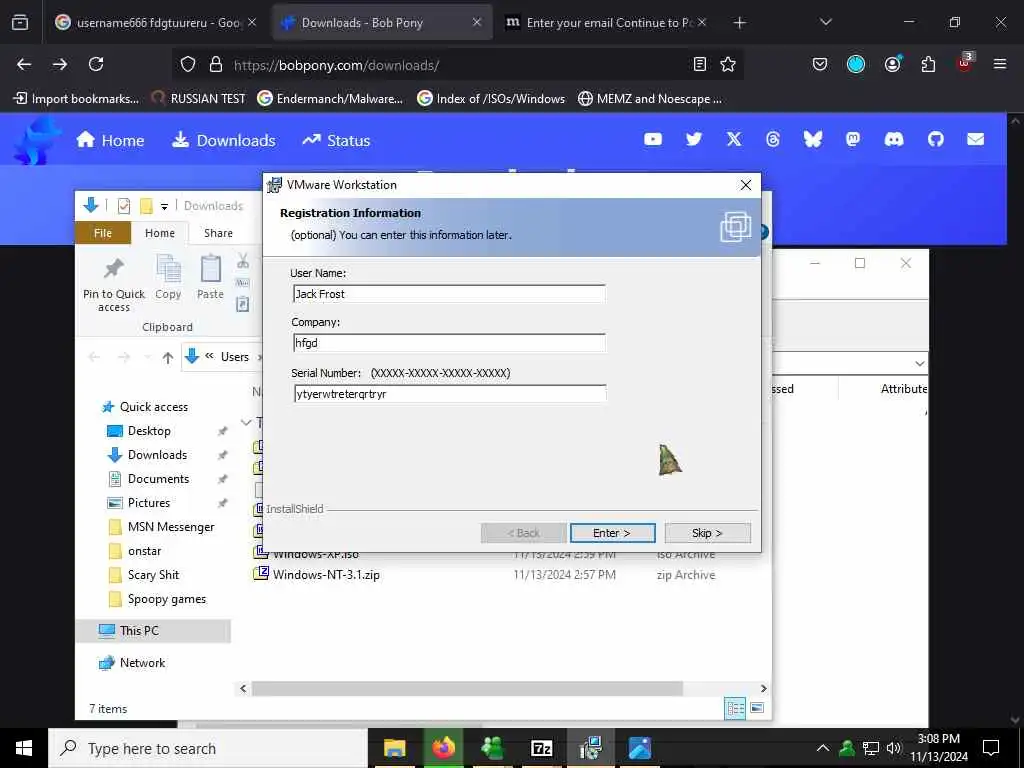Expand the list all tabs chevron

(x=825, y=22)
